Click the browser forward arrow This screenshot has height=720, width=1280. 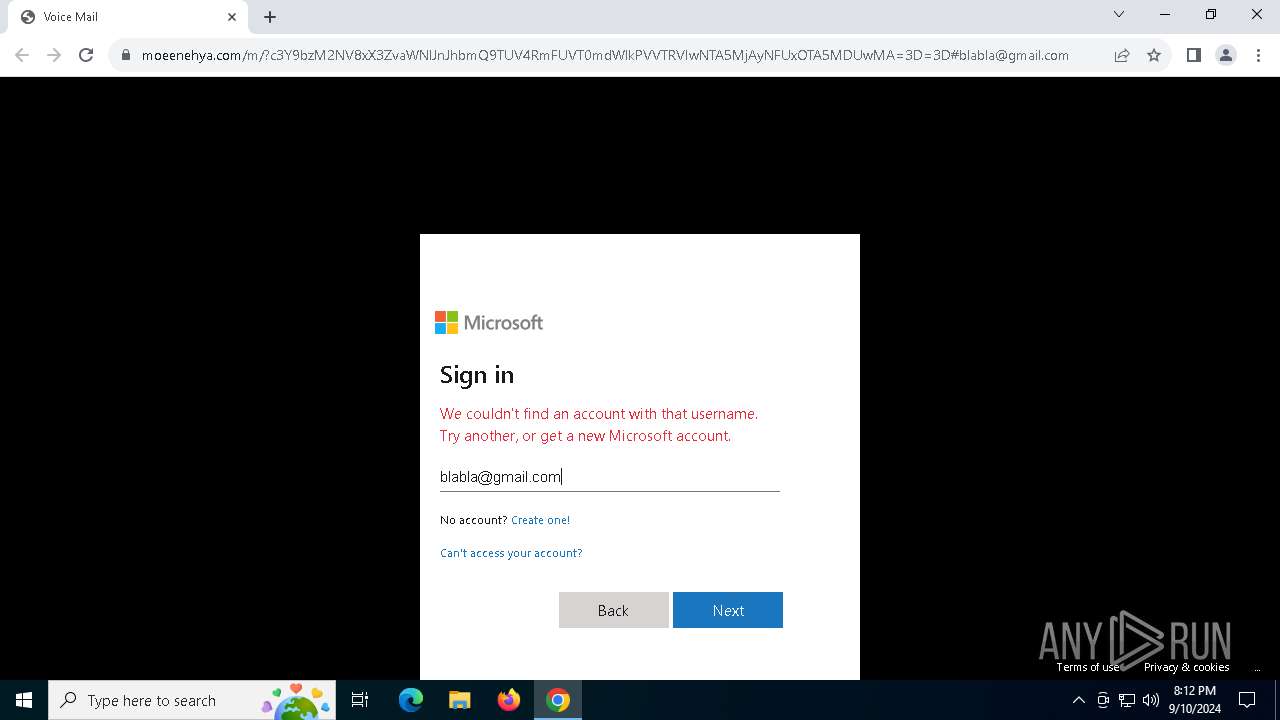coord(54,55)
